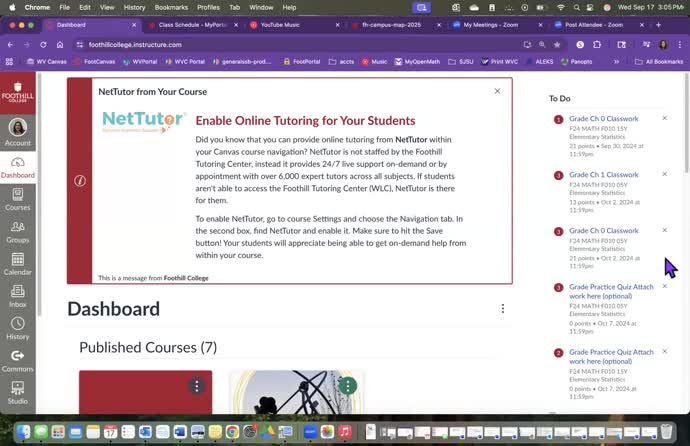
Task: Open ALEKS bookmark
Action: coord(540,62)
